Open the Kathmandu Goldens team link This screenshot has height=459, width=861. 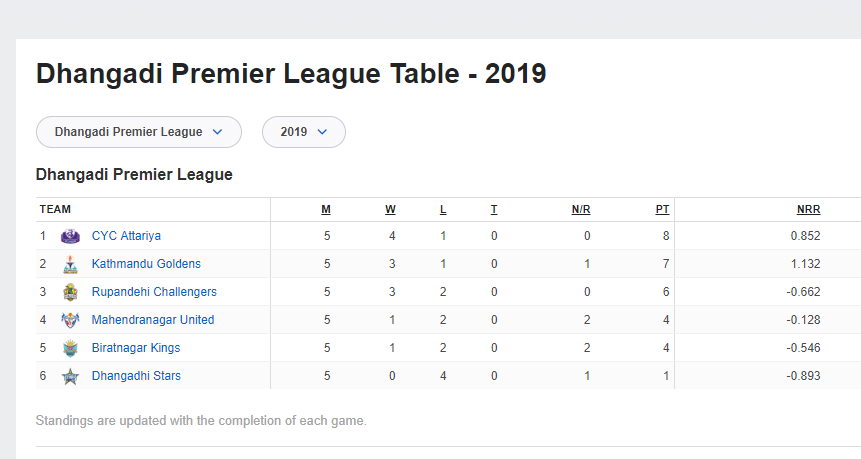pos(146,264)
